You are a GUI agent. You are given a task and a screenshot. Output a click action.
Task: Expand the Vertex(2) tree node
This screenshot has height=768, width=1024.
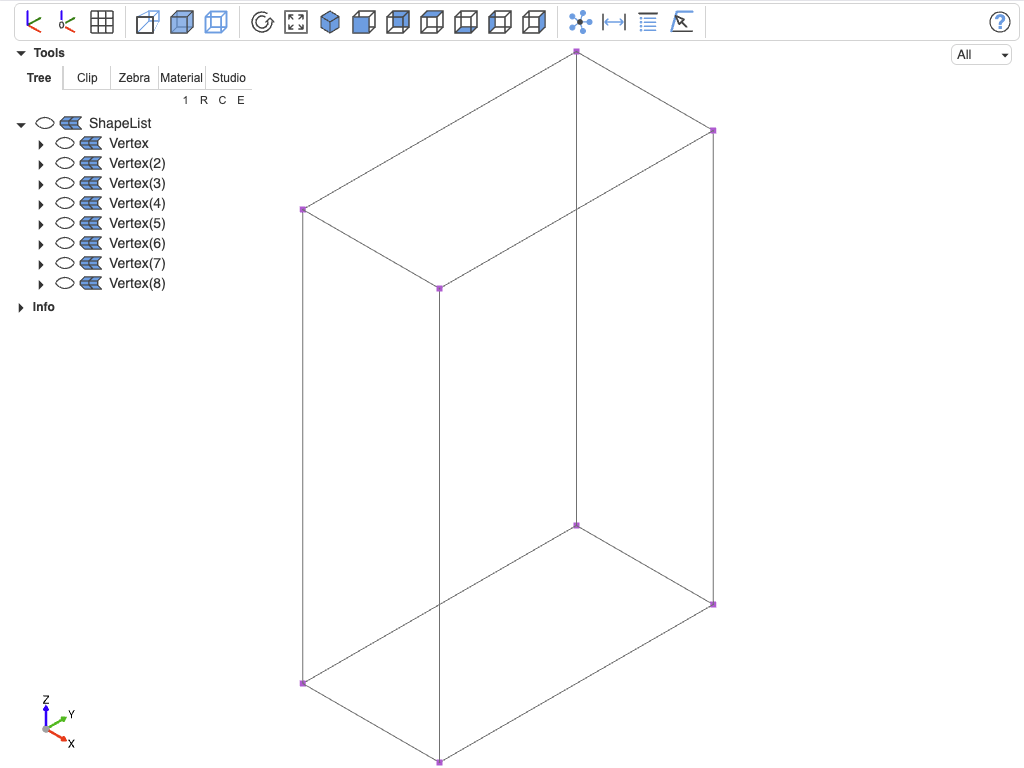(x=40, y=164)
